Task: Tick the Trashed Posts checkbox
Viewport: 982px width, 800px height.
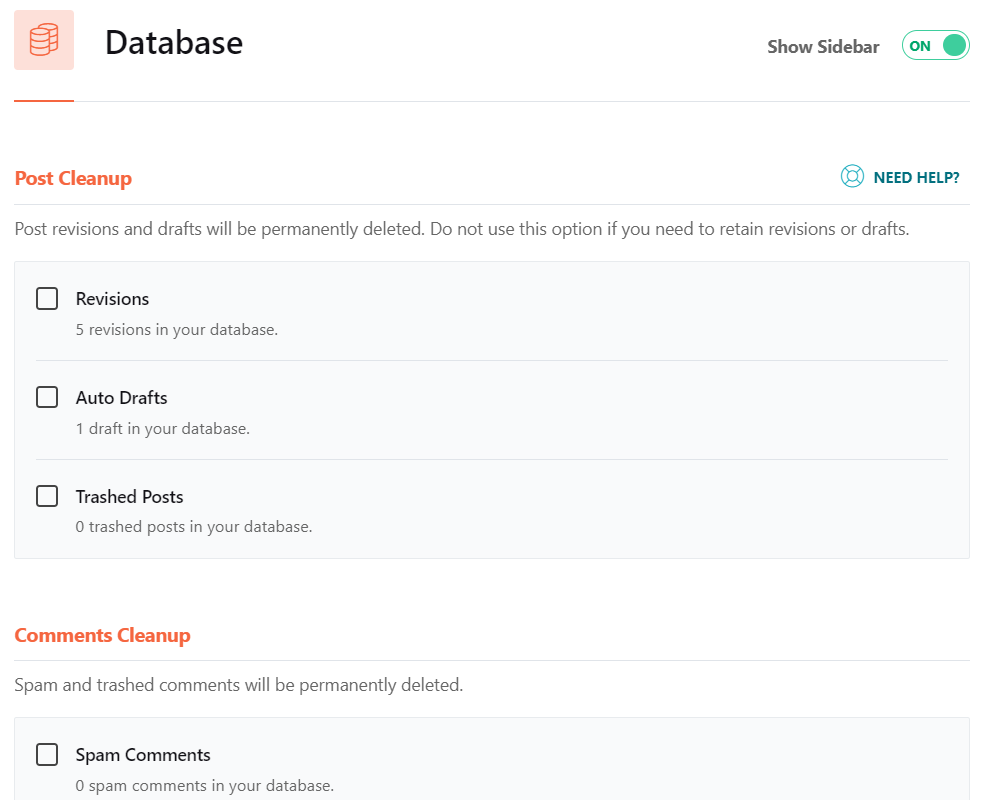Action: (47, 496)
